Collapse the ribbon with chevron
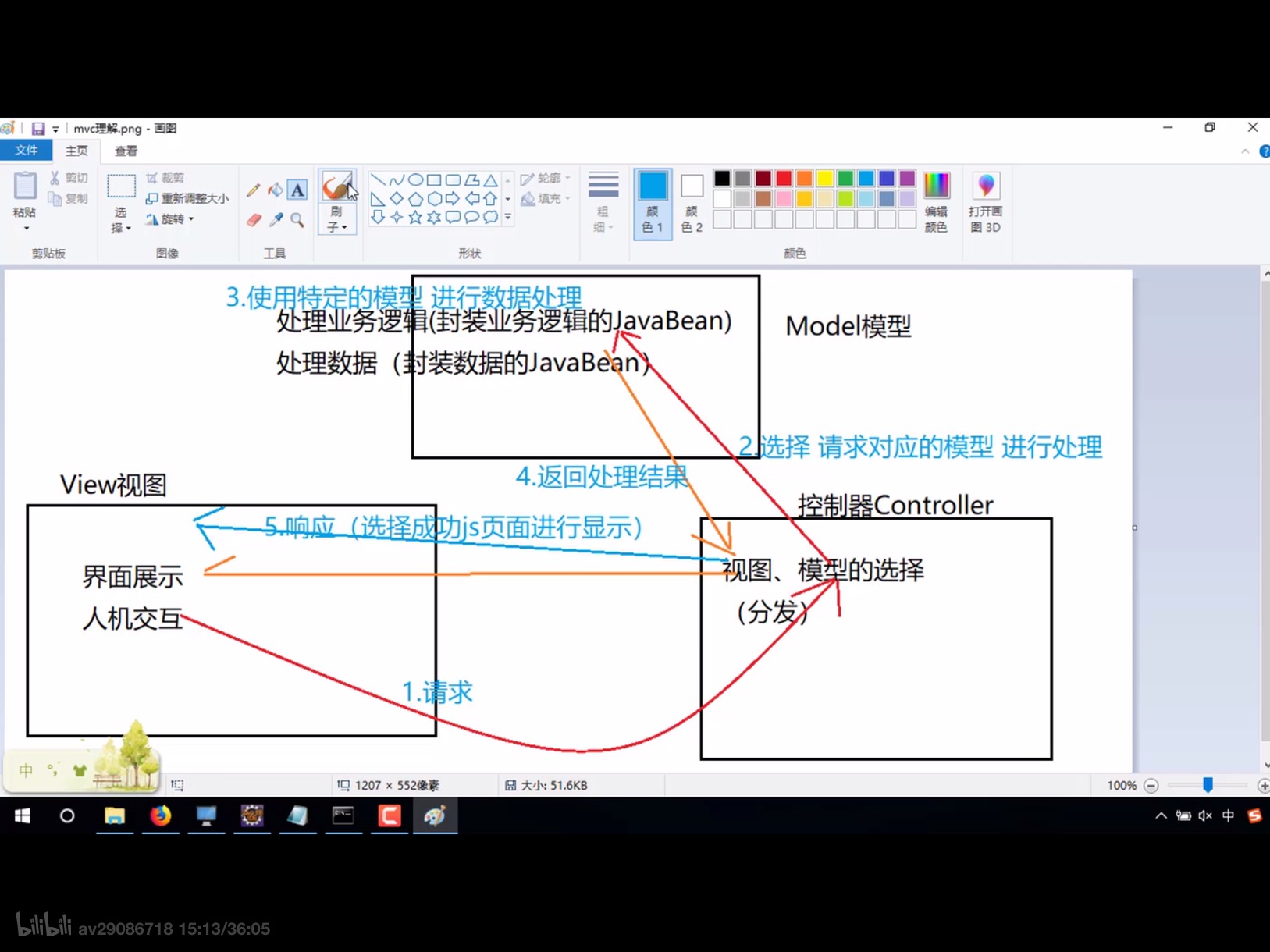 point(1245,151)
